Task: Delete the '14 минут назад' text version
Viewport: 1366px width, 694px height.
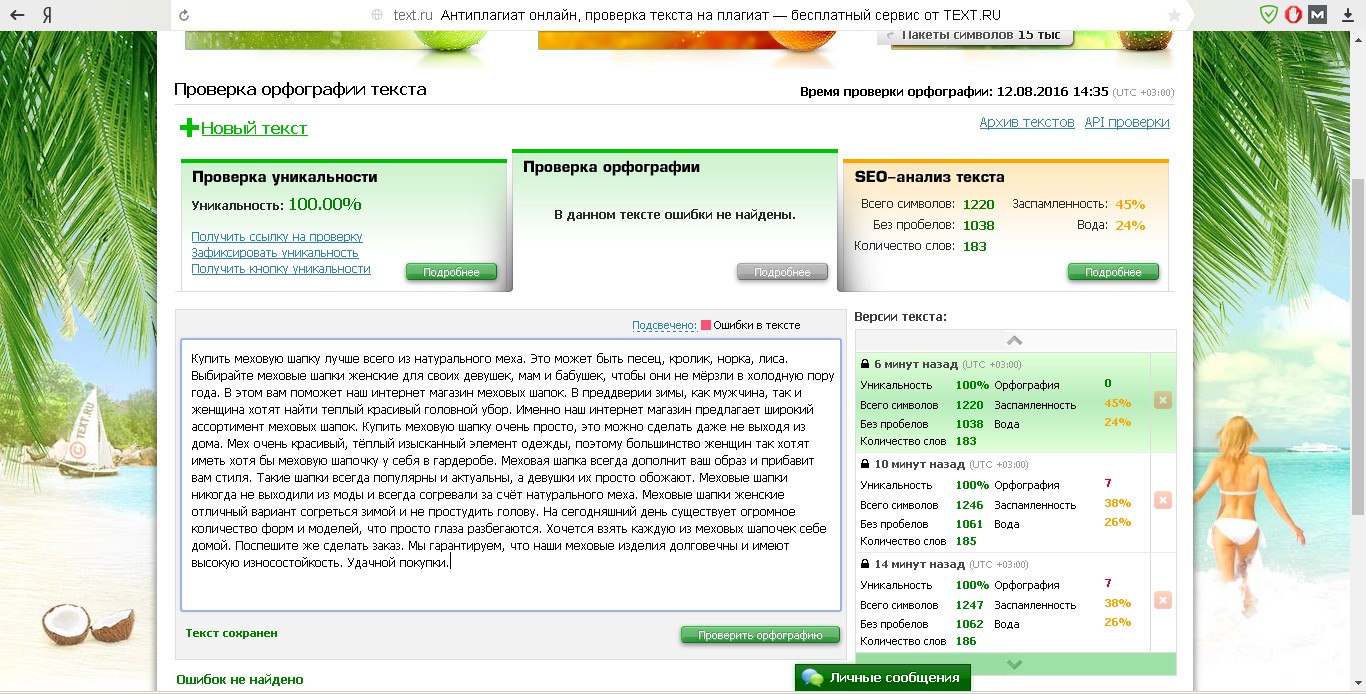Action: [1162, 600]
